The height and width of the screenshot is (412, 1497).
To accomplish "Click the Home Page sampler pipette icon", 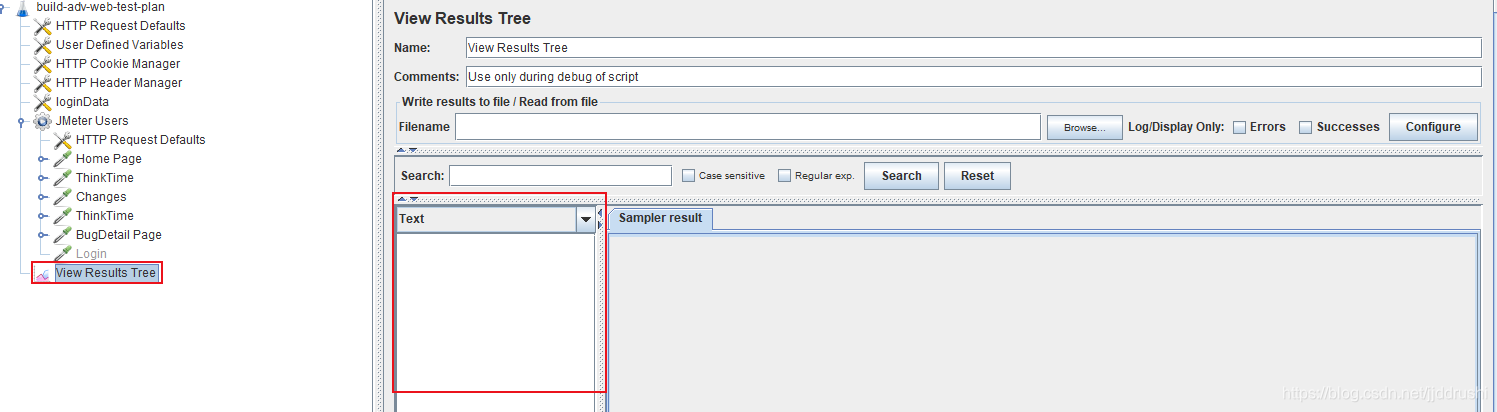I will (62, 159).
